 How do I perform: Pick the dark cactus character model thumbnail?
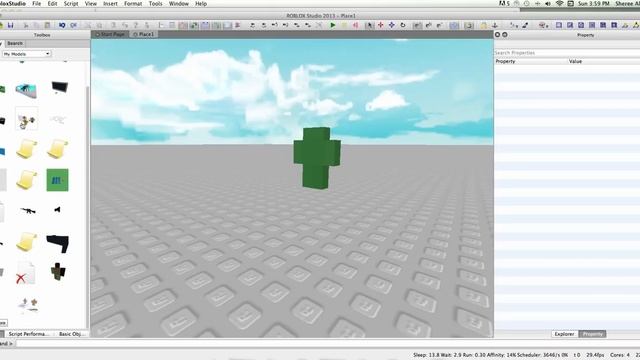point(58,272)
